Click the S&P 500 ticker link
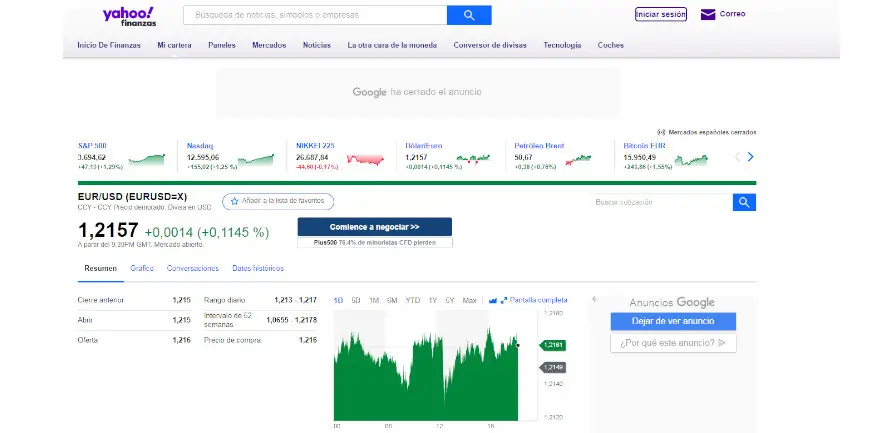This screenshot has width=890, height=433. tap(92, 146)
